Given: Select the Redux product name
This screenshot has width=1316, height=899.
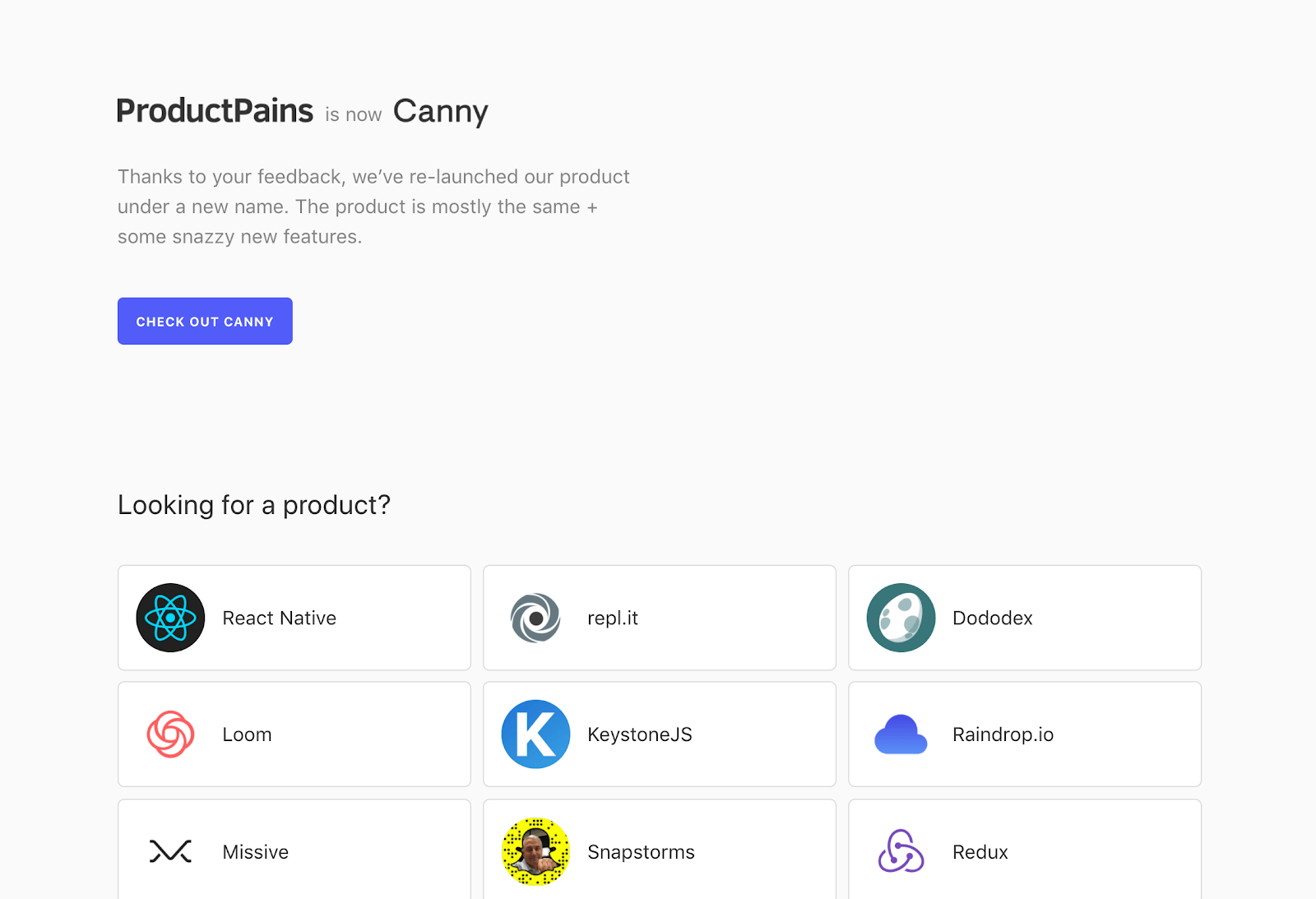Looking at the screenshot, I should (x=980, y=852).
